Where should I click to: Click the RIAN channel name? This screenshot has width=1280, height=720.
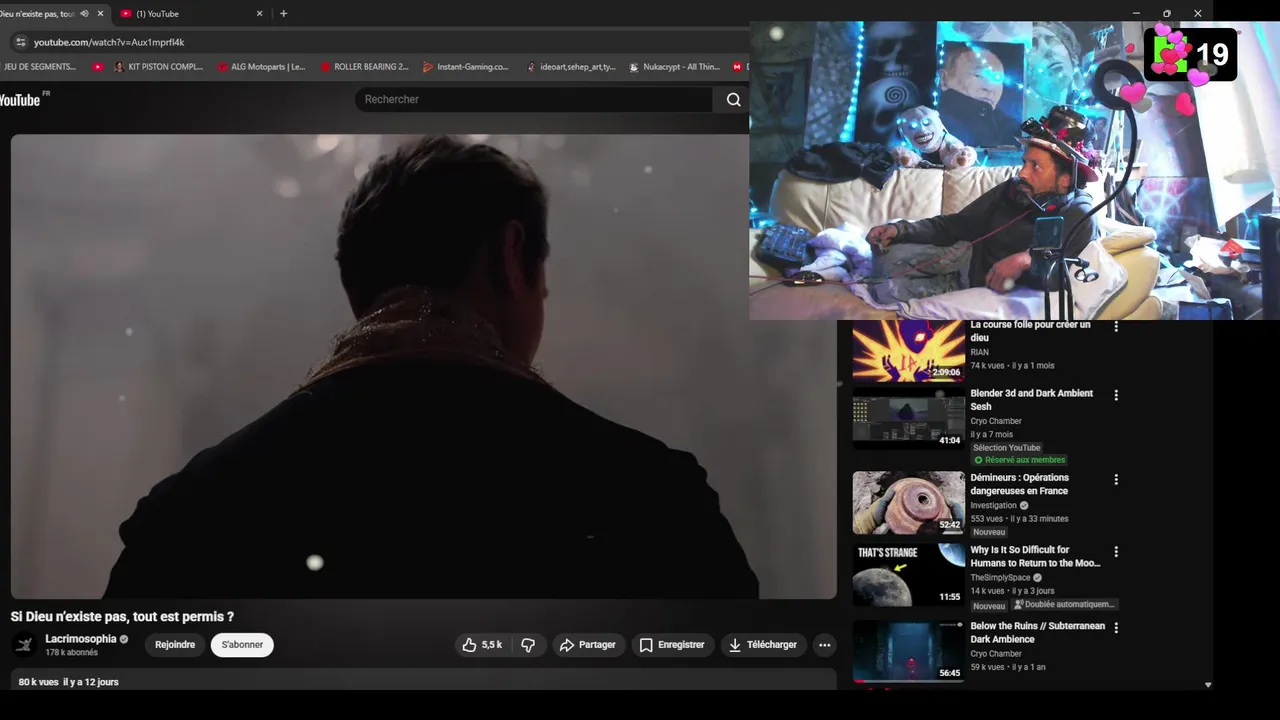979,352
